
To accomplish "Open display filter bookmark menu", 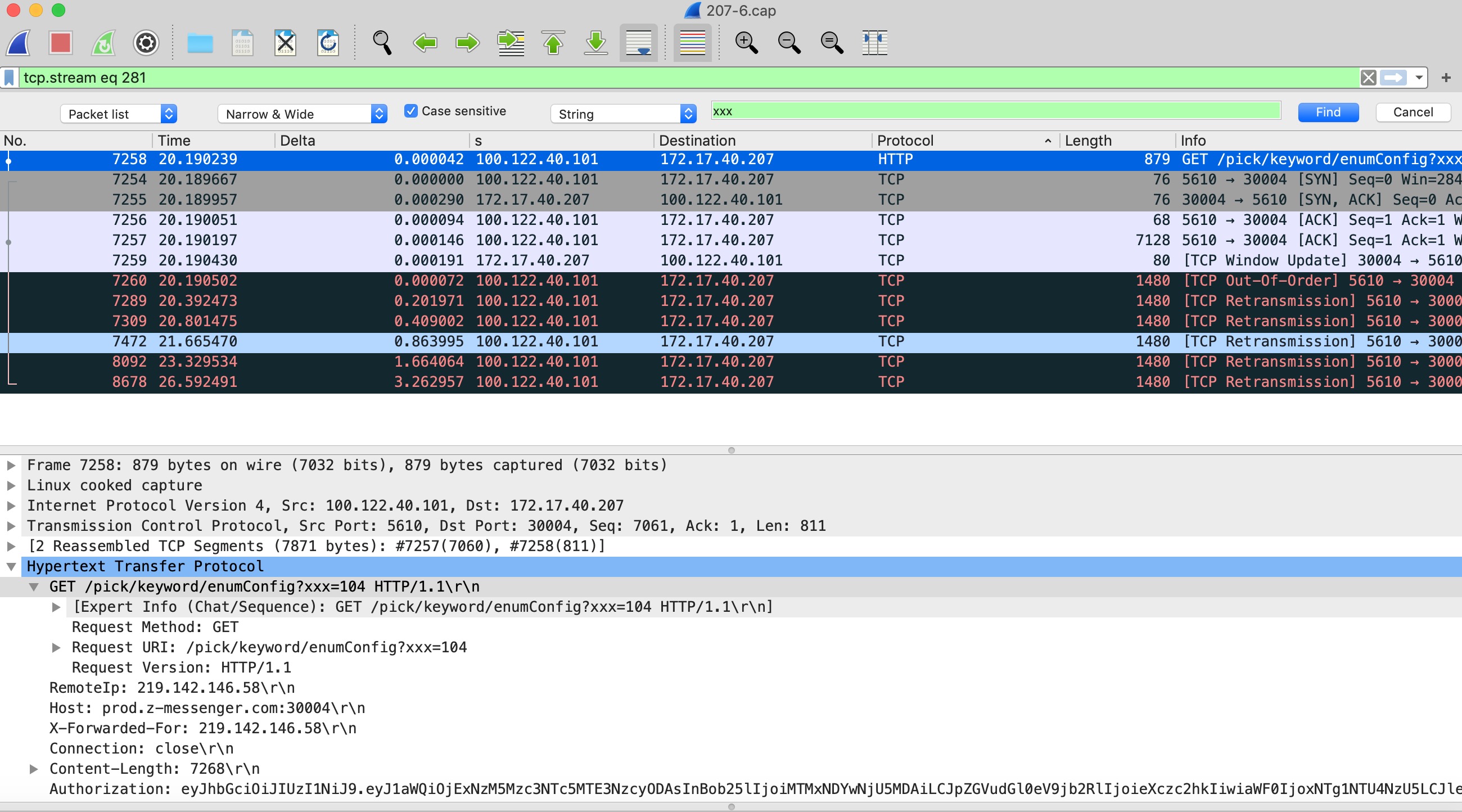I will [9, 78].
